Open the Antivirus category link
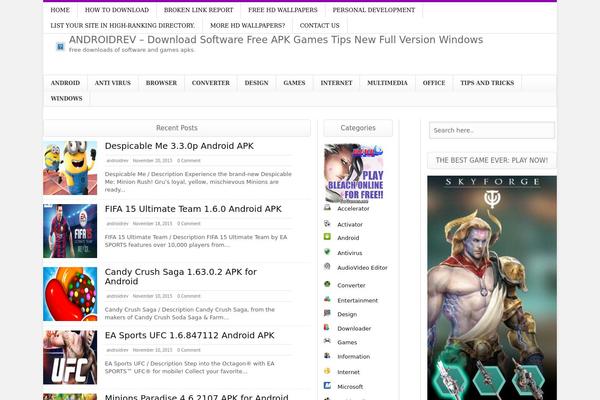The width and height of the screenshot is (600, 400). pyautogui.click(x=349, y=253)
